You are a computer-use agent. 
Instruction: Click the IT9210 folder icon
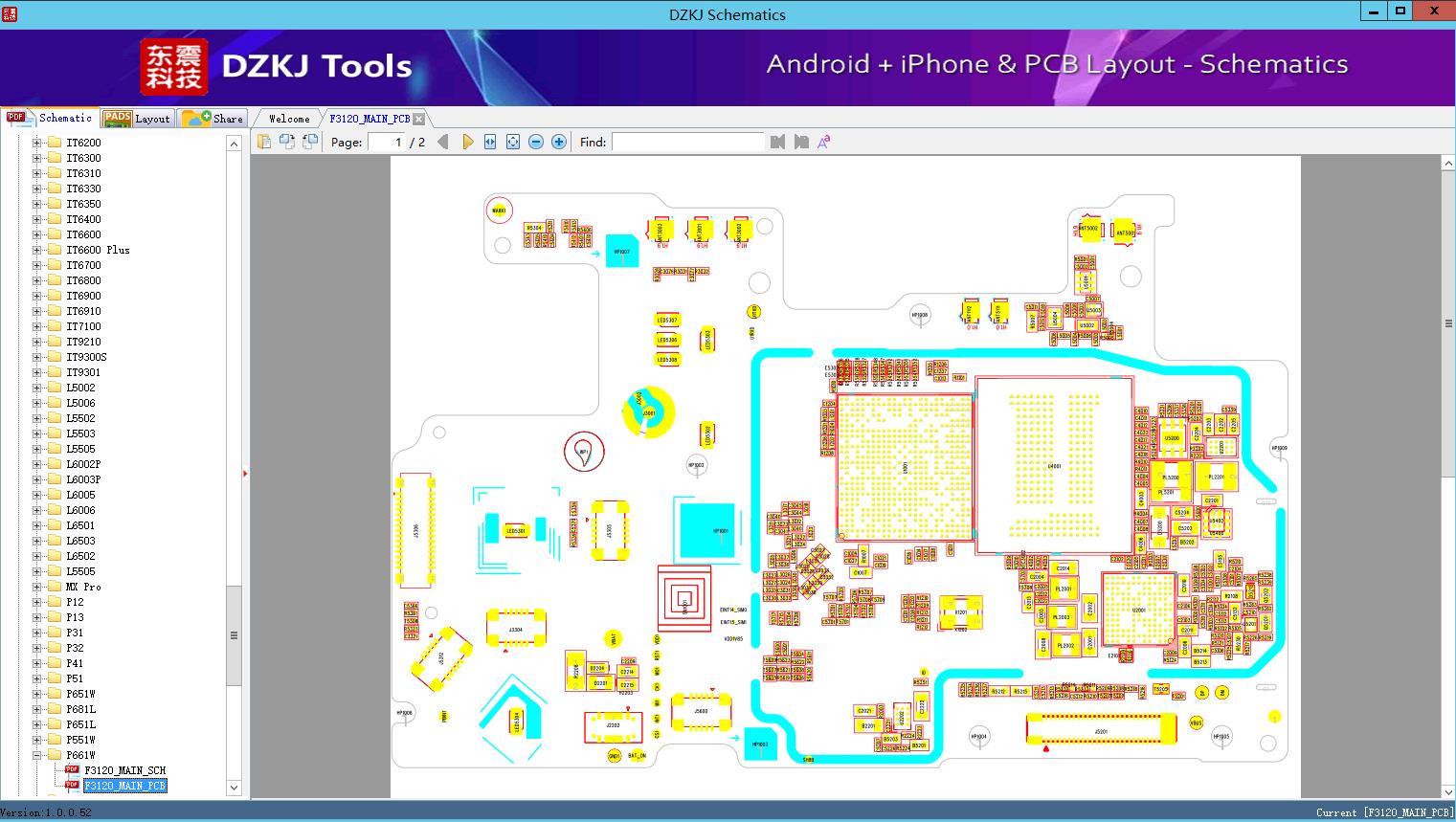[x=55, y=342]
